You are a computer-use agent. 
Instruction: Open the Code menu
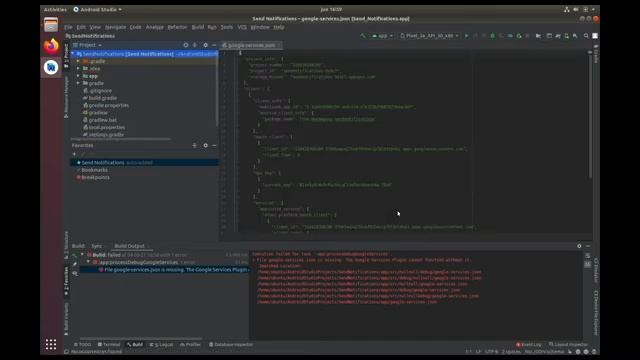click(136, 27)
